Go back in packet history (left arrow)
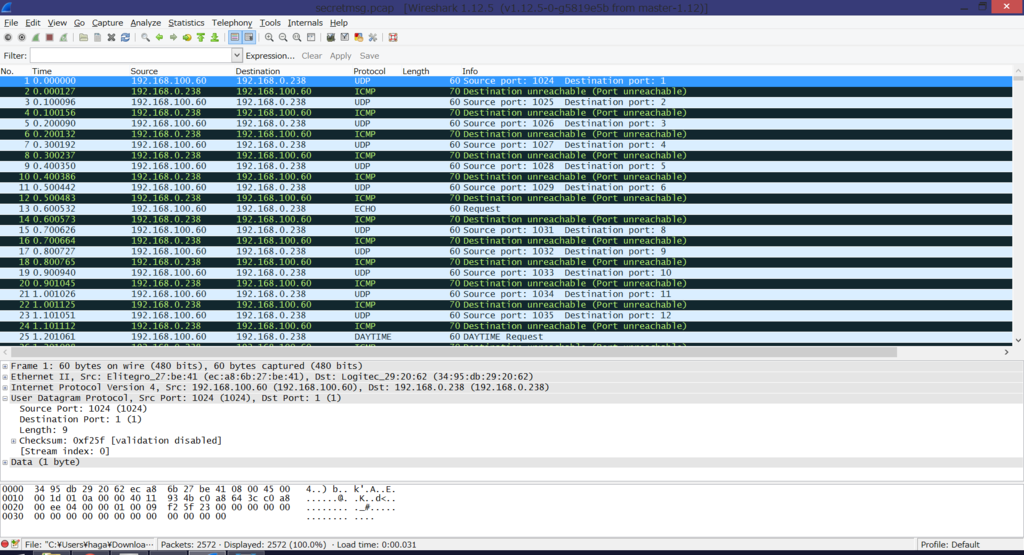The width and height of the screenshot is (1024, 555). (x=159, y=38)
